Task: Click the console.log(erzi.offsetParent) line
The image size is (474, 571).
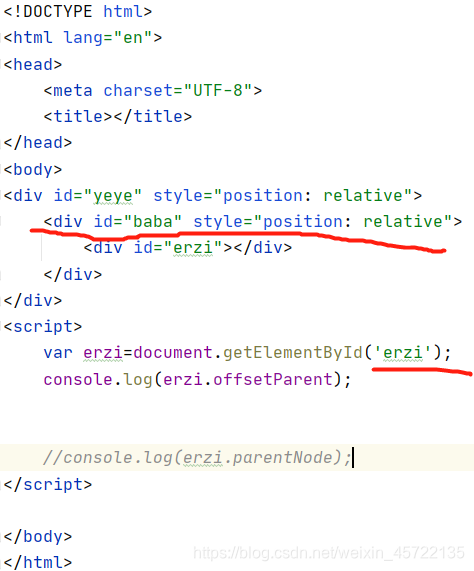Action: pos(197,379)
